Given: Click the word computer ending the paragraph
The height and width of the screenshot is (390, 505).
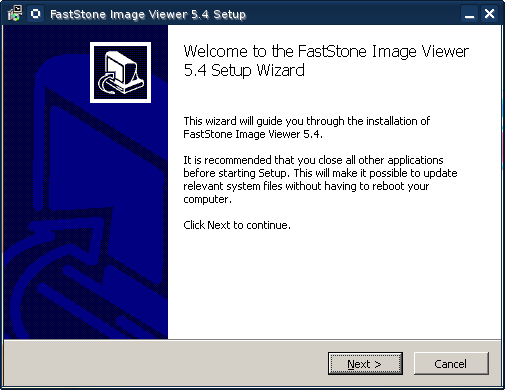Looking at the screenshot, I should coord(206,200).
